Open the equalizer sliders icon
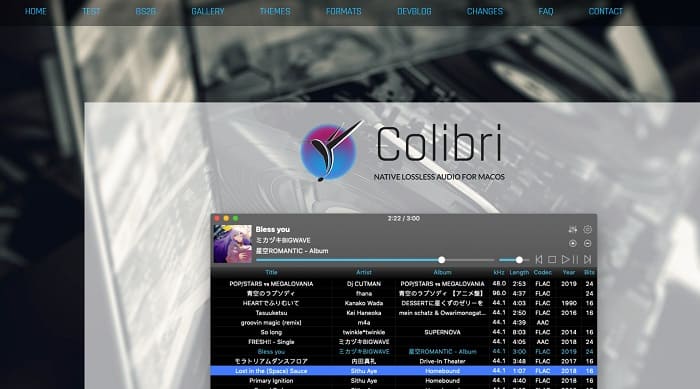This screenshot has width=700, height=389. 573,230
